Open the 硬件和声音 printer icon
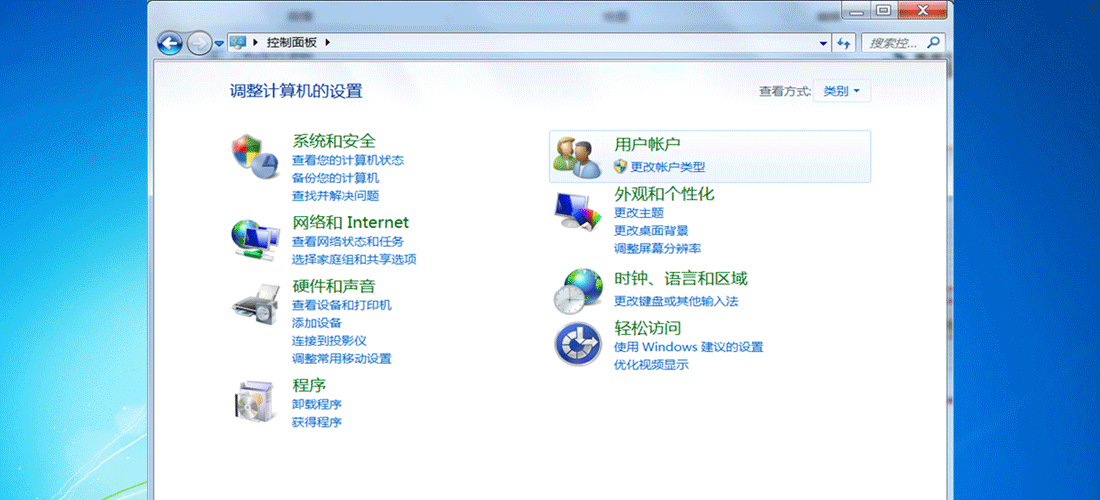The height and width of the screenshot is (500, 1100). coord(255,305)
